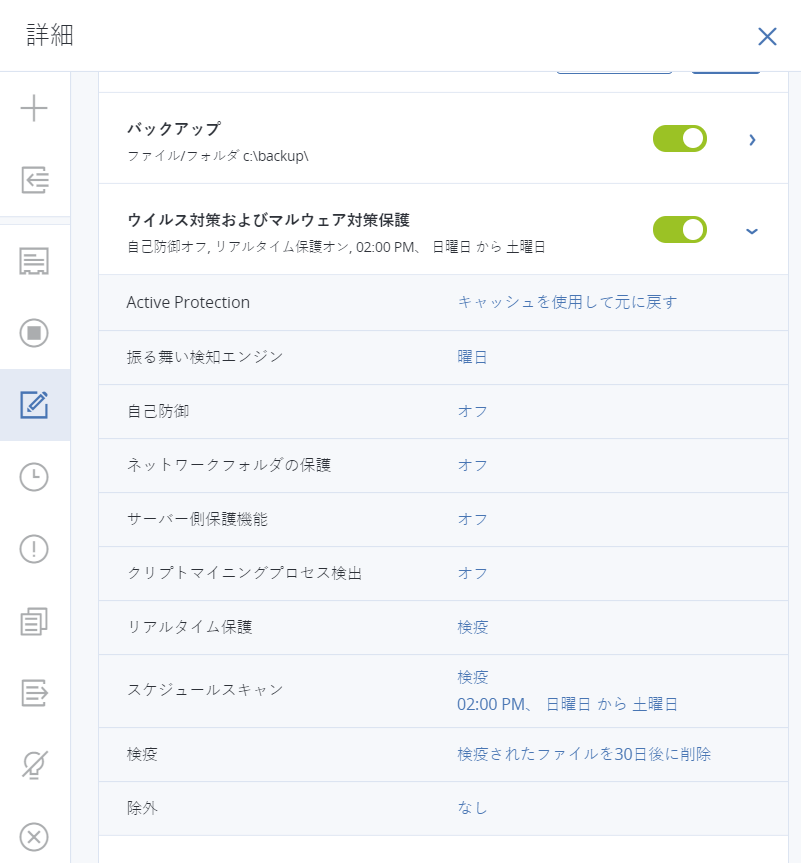The image size is (801, 863).
Task: Click the stacked documents copy icon
Action: coord(34,621)
